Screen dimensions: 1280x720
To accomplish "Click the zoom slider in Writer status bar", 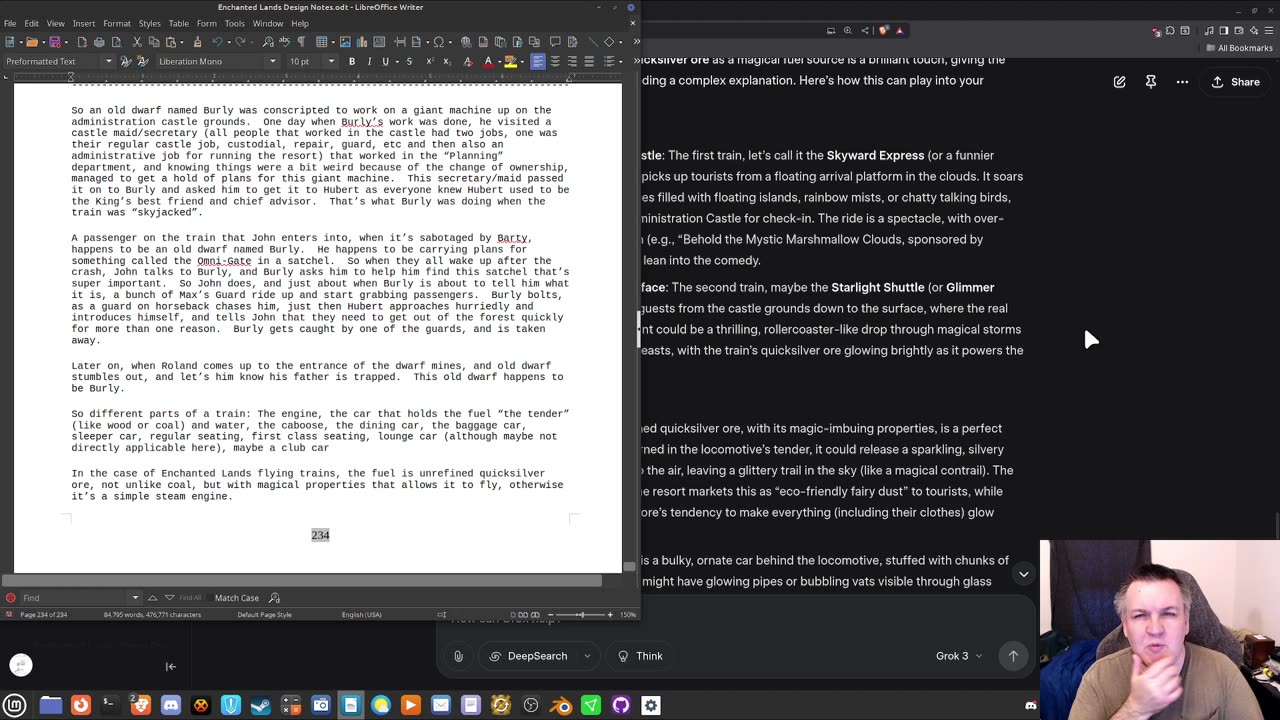I will click(582, 615).
